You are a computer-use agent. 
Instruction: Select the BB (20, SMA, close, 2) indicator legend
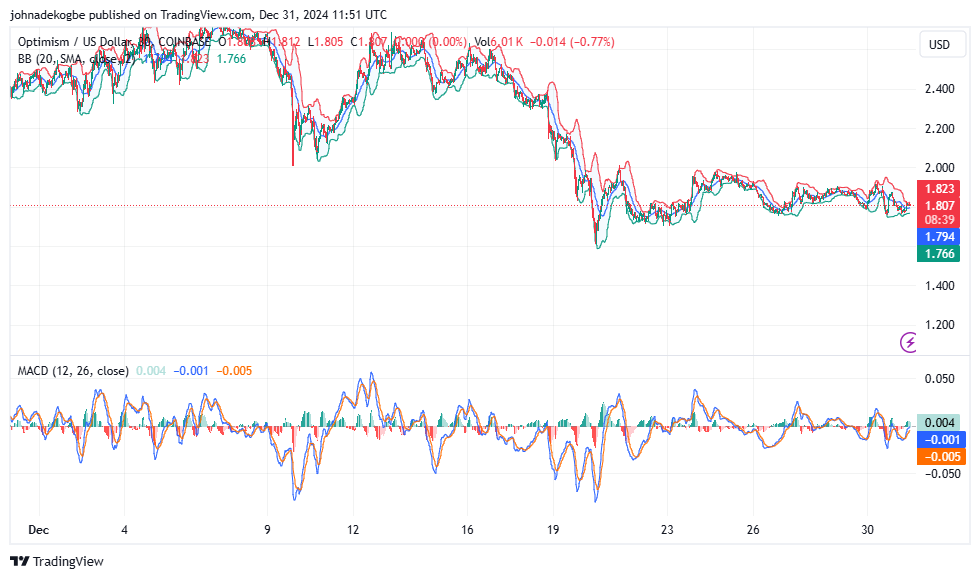76,59
